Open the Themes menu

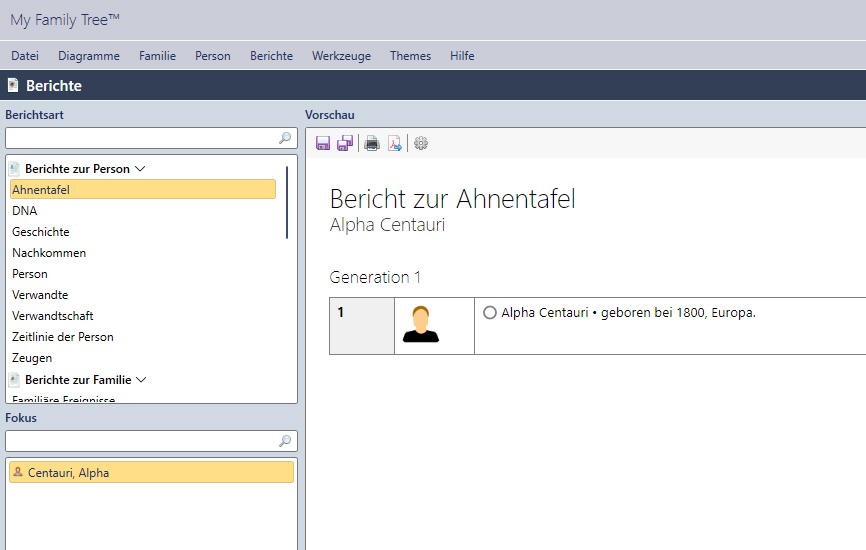[410, 56]
